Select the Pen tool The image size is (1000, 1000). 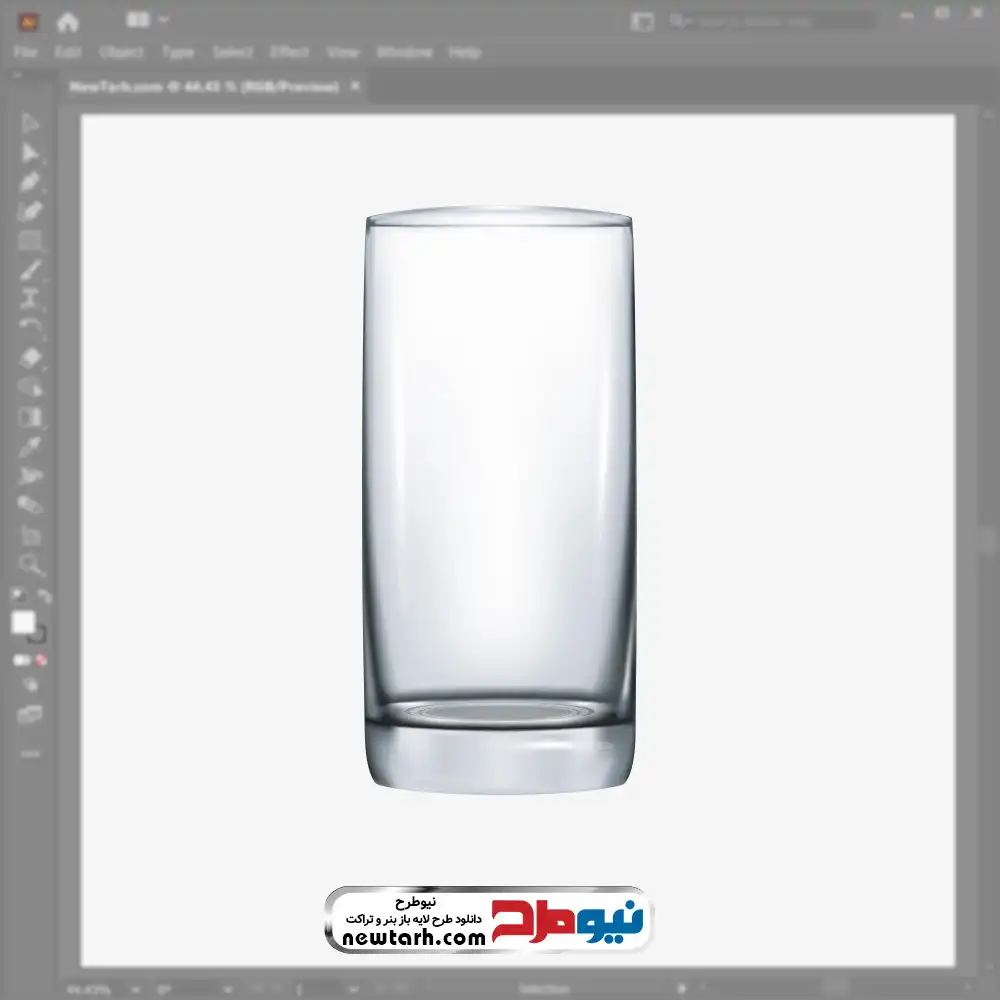tap(30, 182)
